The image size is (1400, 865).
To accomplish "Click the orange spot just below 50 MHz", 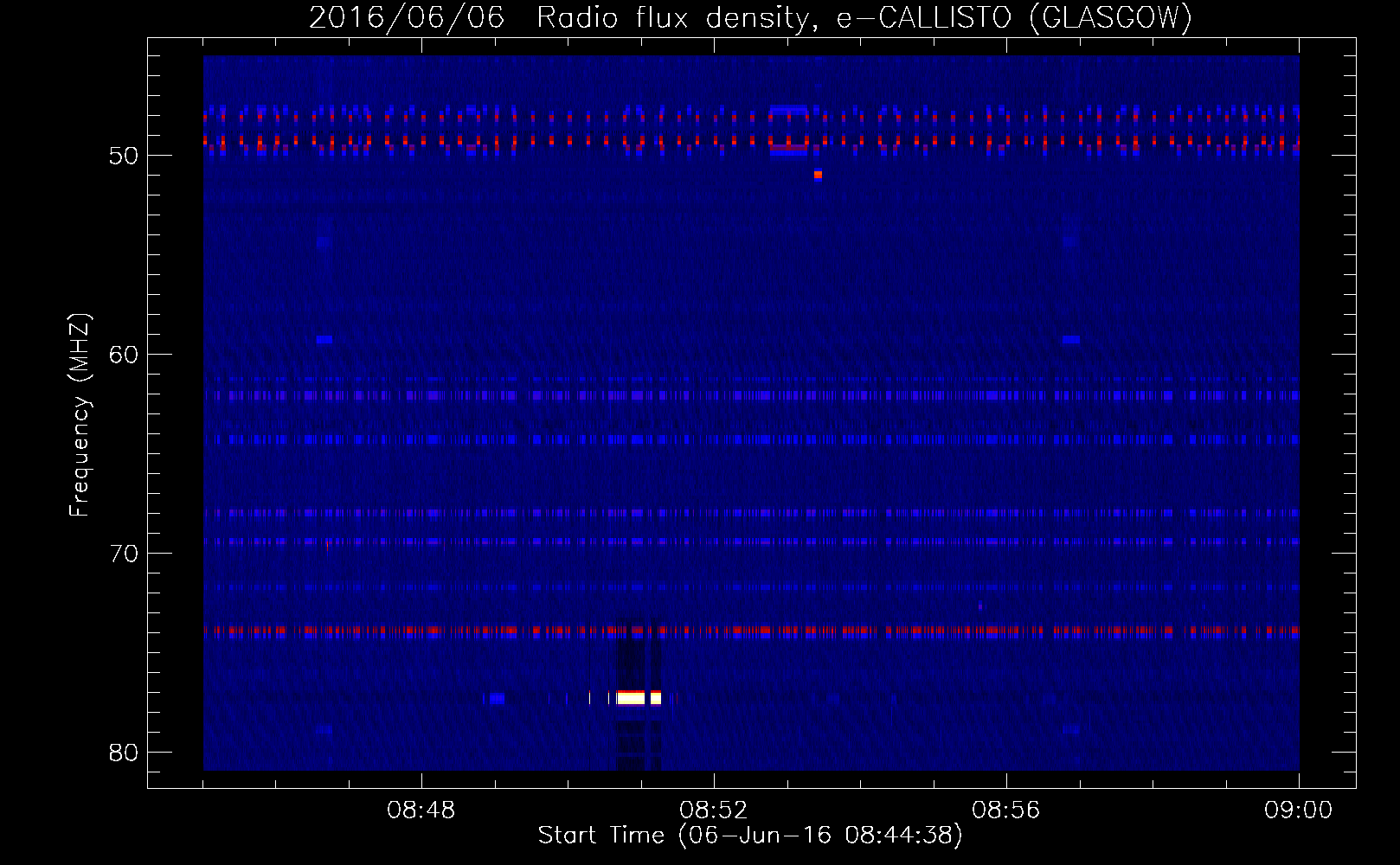I will pos(818,175).
